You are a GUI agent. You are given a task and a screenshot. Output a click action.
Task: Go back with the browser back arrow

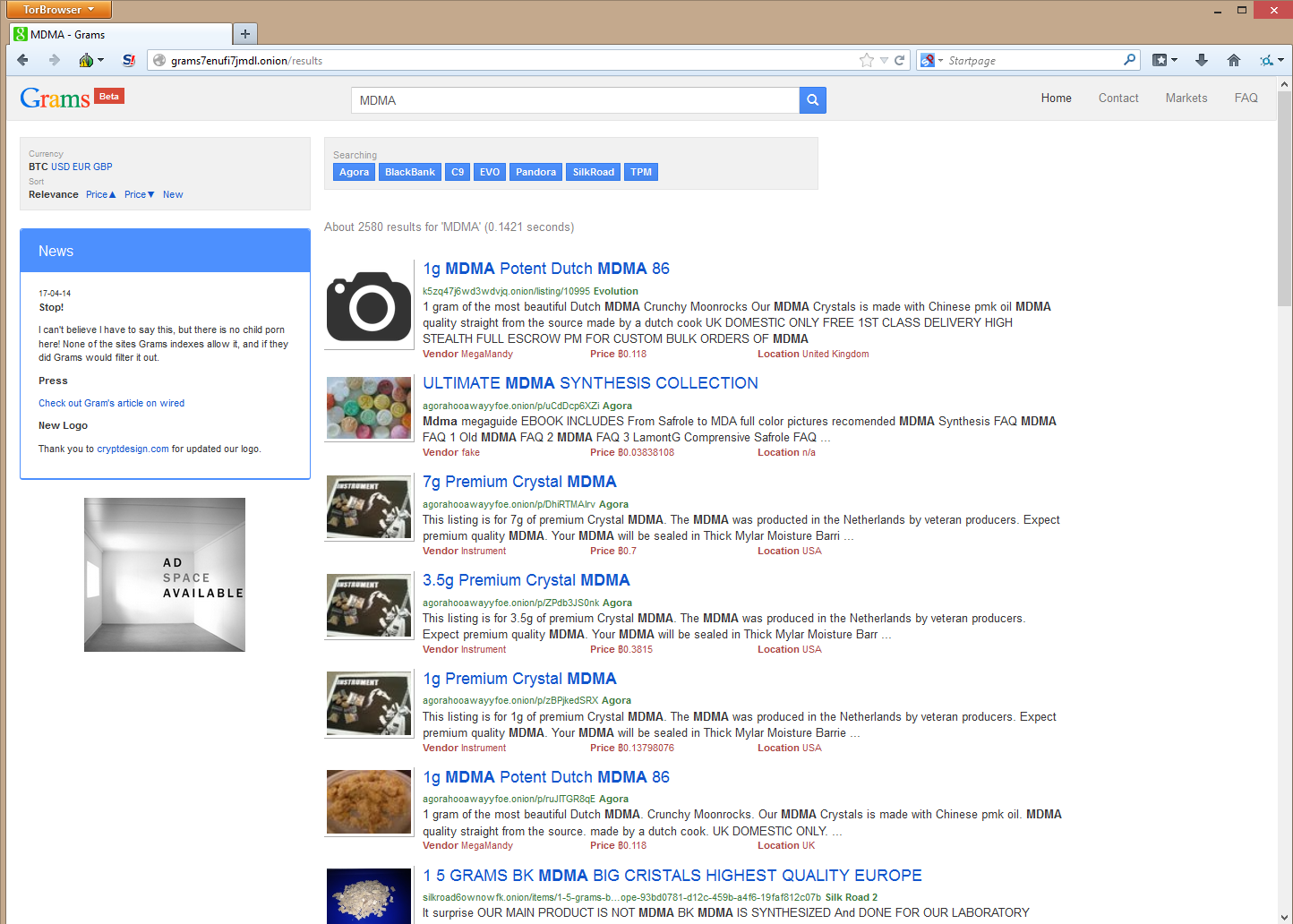(x=22, y=60)
